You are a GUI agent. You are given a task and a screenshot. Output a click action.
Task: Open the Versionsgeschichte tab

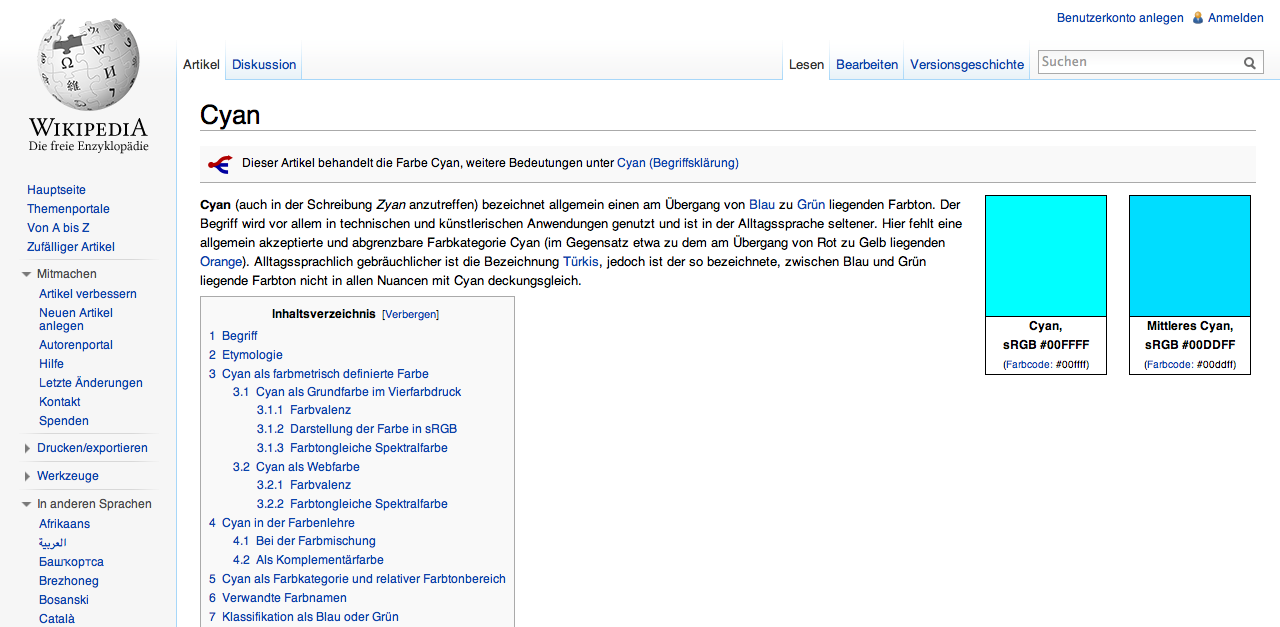coord(967,64)
